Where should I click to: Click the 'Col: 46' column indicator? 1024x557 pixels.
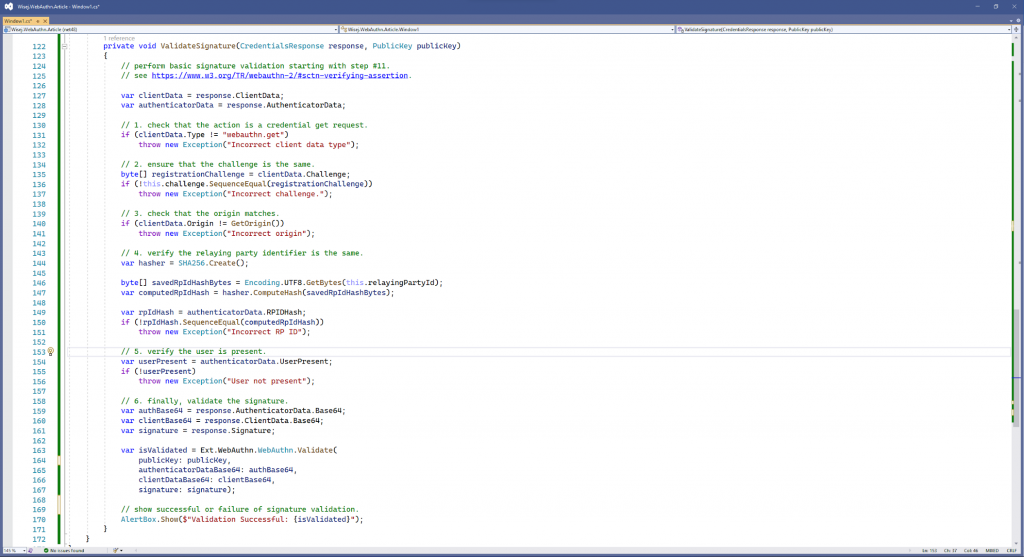971,550
